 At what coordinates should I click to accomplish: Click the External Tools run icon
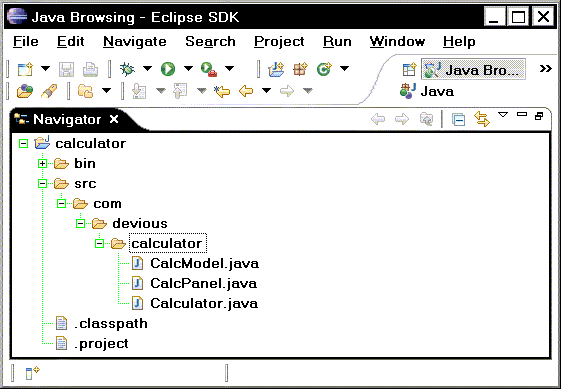pyautogui.click(x=209, y=69)
